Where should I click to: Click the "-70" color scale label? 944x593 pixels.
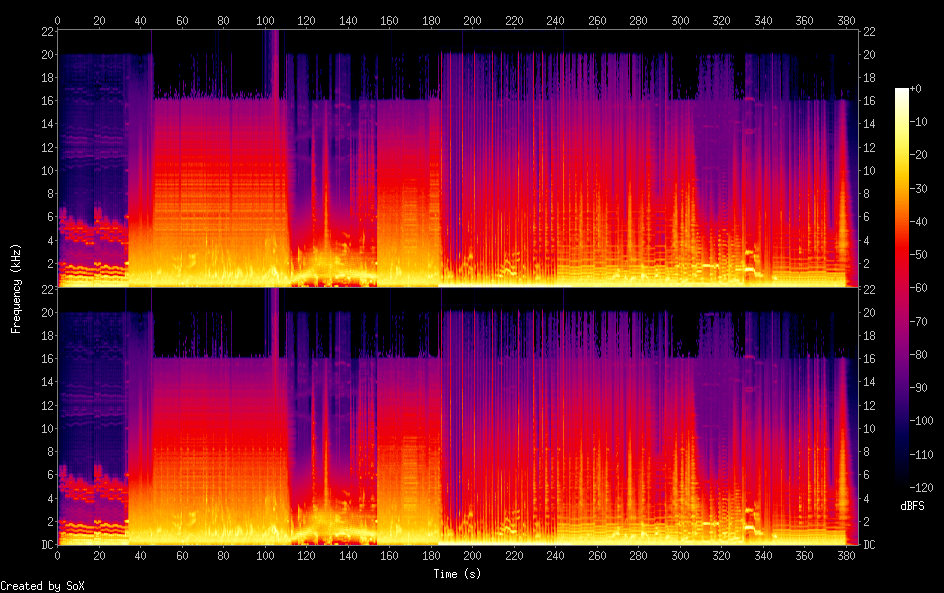click(x=918, y=321)
